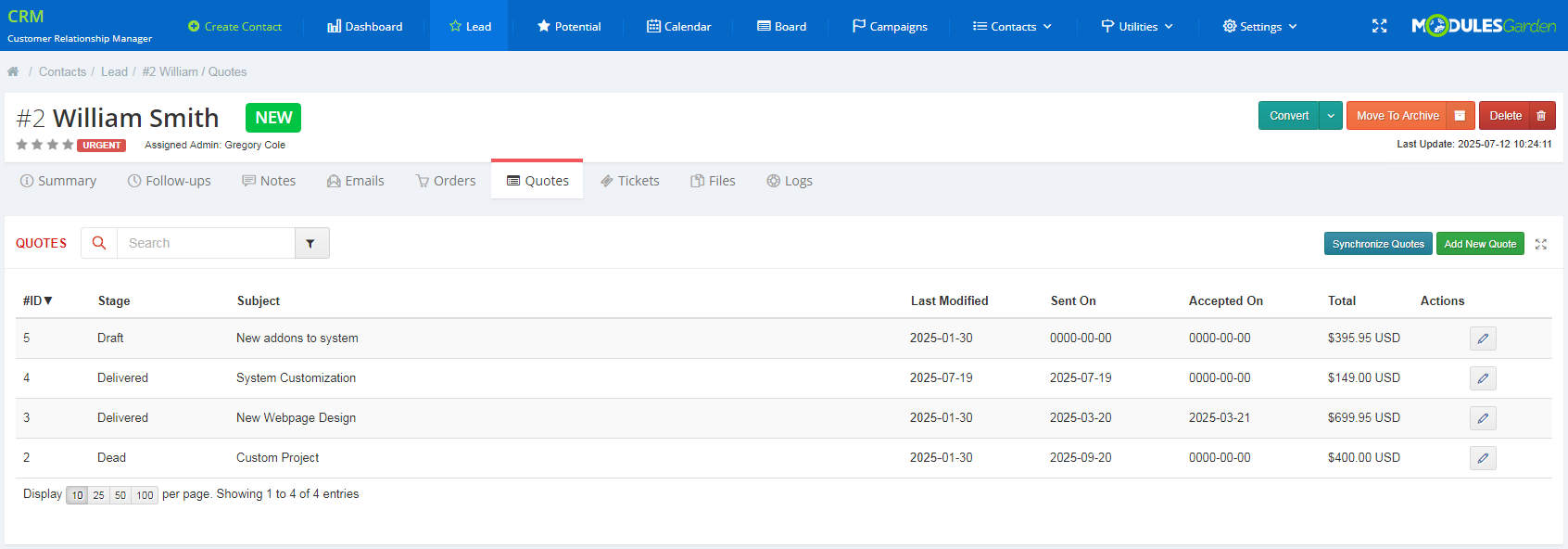Click Synchronize Quotes button

(x=1378, y=244)
